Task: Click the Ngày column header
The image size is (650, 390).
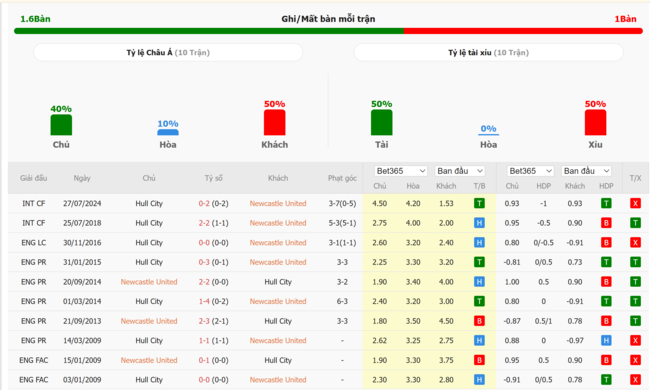Action: point(82,178)
